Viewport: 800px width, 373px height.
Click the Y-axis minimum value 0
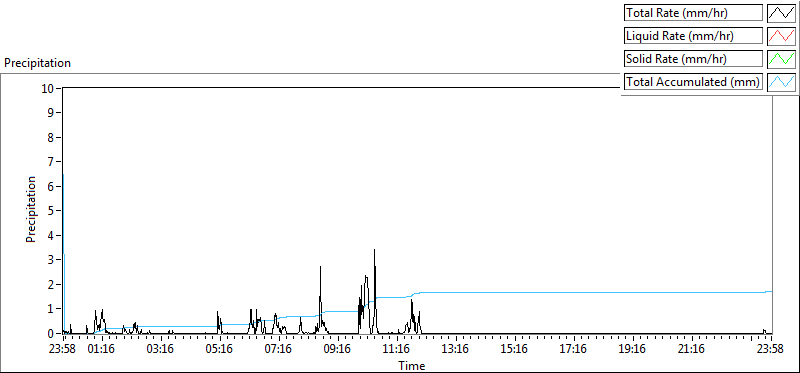coord(51,334)
